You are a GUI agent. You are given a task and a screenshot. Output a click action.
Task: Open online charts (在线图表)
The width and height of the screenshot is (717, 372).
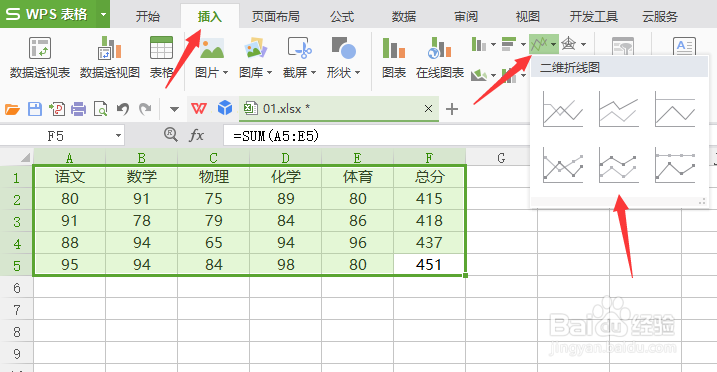point(440,58)
